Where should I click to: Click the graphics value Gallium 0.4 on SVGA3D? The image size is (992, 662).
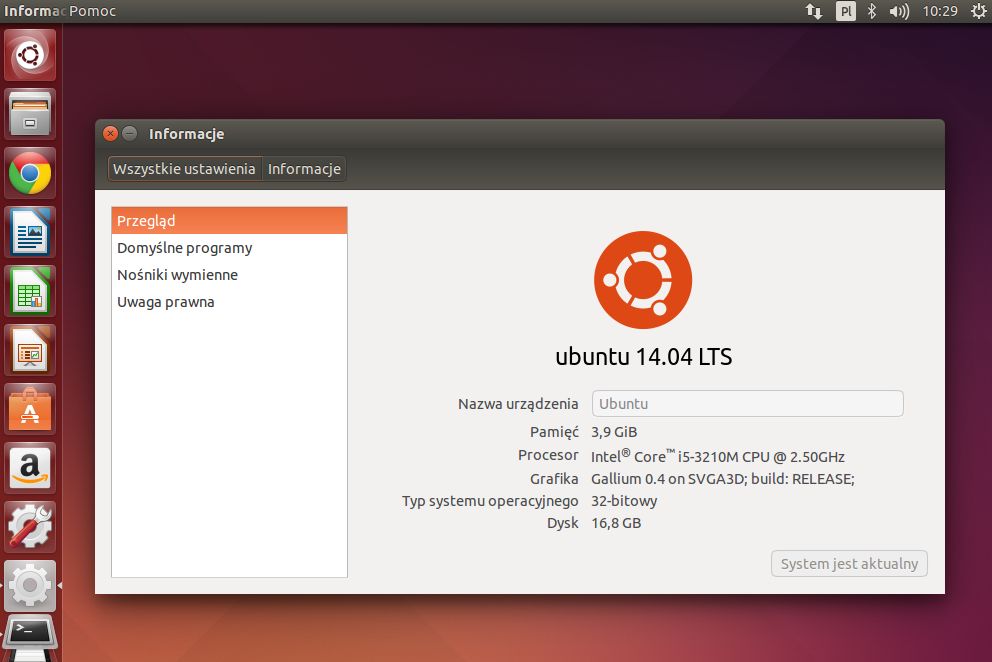point(722,479)
